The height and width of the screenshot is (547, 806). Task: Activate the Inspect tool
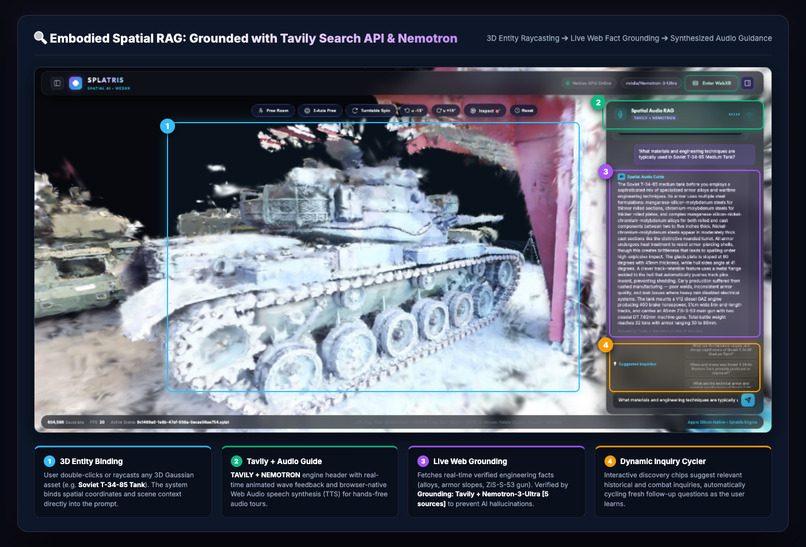pos(485,111)
